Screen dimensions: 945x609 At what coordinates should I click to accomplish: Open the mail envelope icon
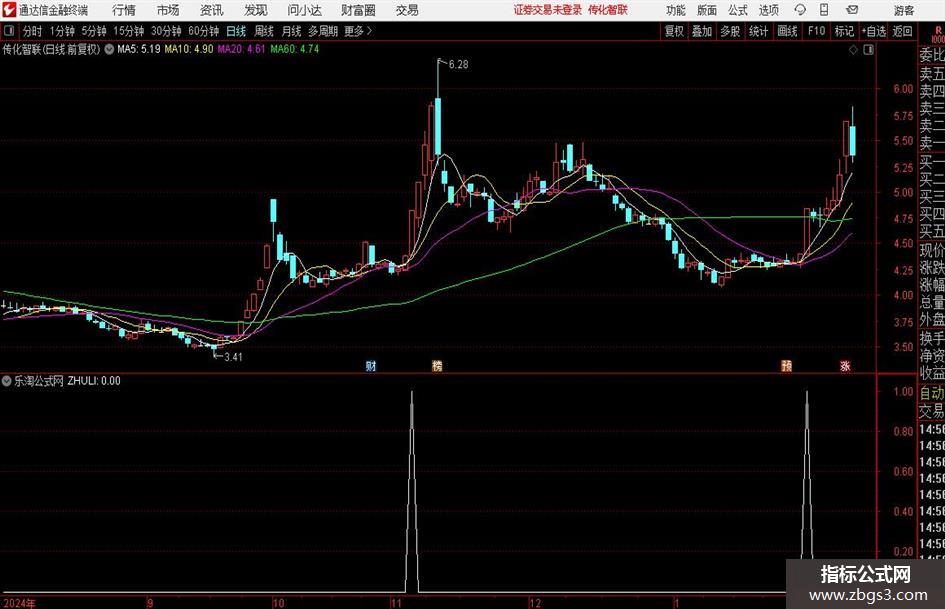coord(852,10)
